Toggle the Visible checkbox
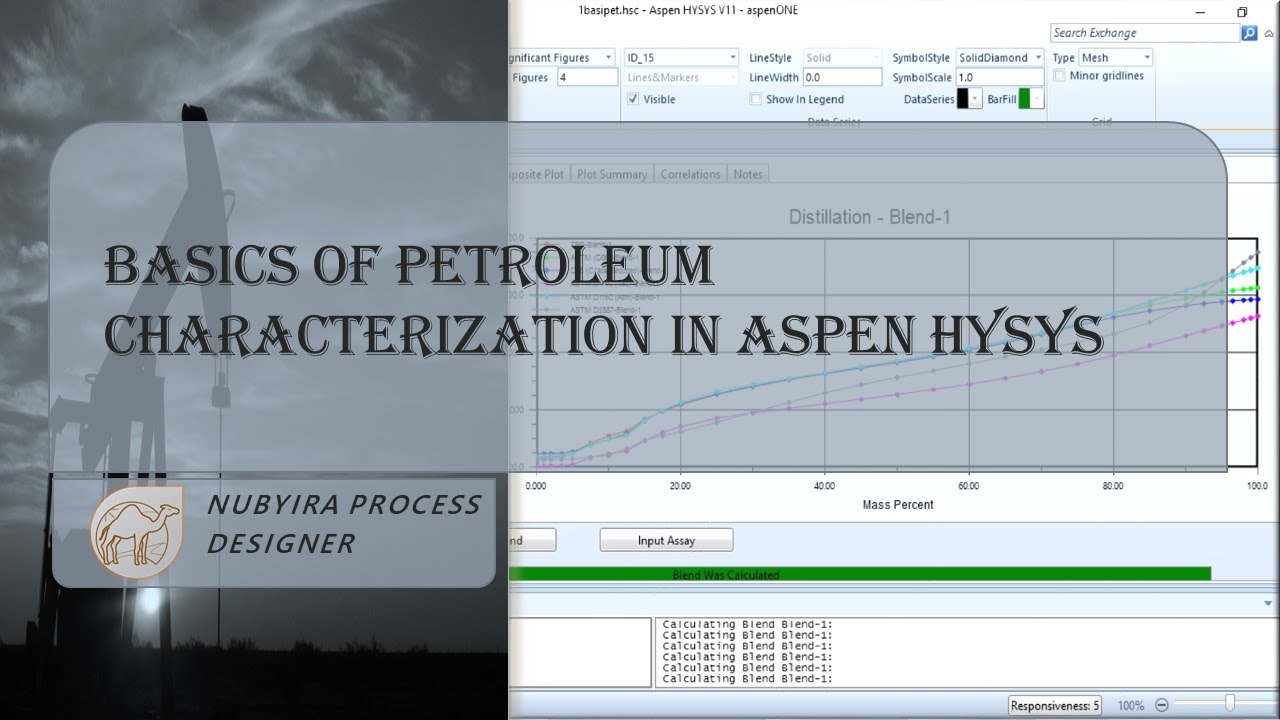 pos(633,99)
